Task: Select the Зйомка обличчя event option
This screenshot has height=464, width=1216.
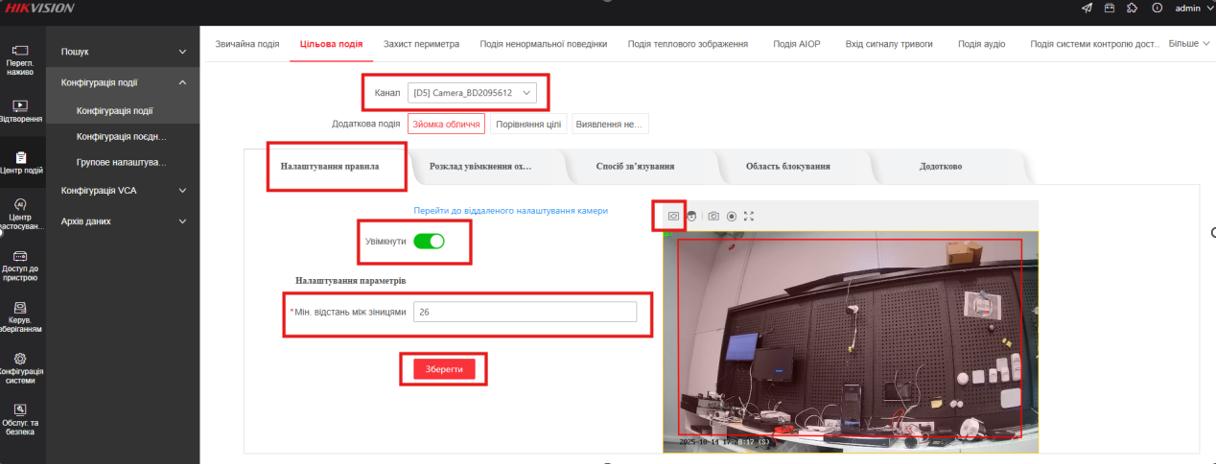Action: point(446,124)
